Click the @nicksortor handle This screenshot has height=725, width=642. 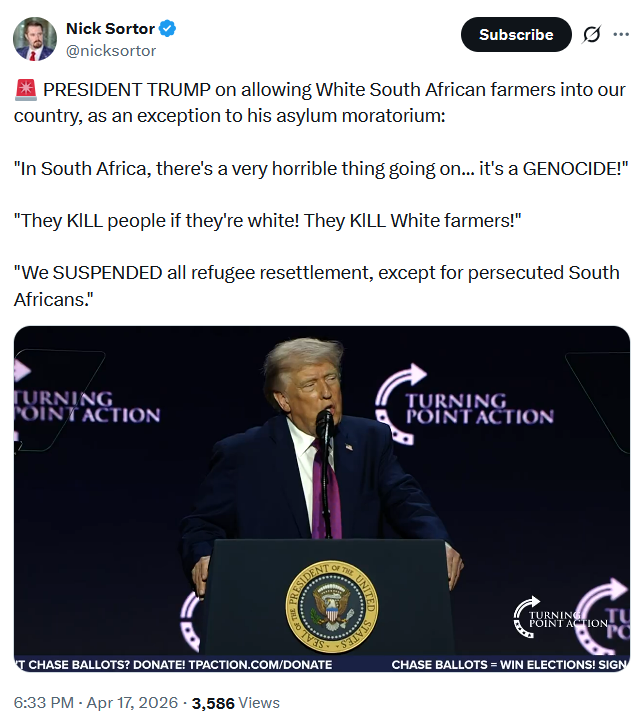tap(111, 51)
